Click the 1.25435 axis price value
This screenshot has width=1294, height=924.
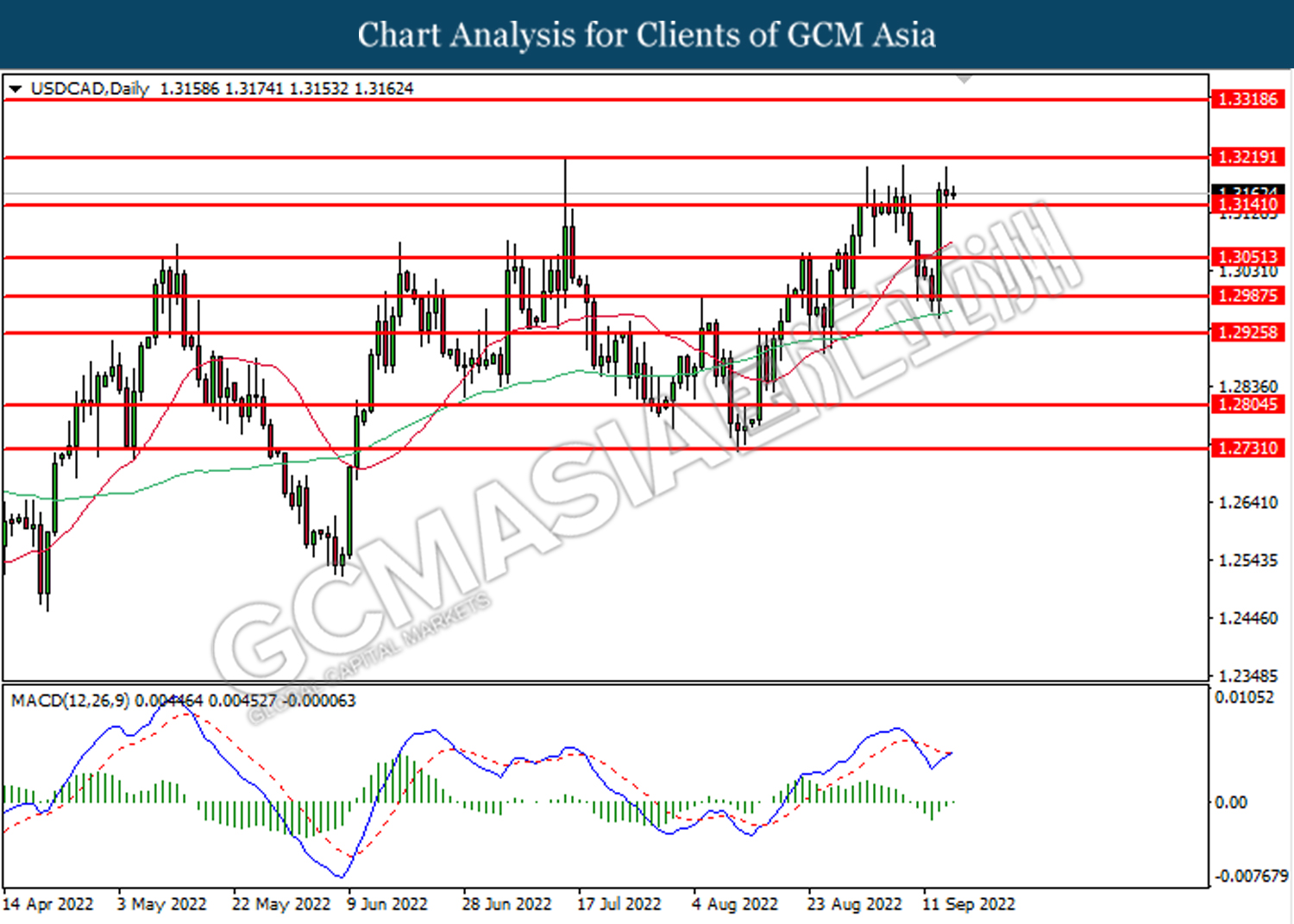(1248, 561)
